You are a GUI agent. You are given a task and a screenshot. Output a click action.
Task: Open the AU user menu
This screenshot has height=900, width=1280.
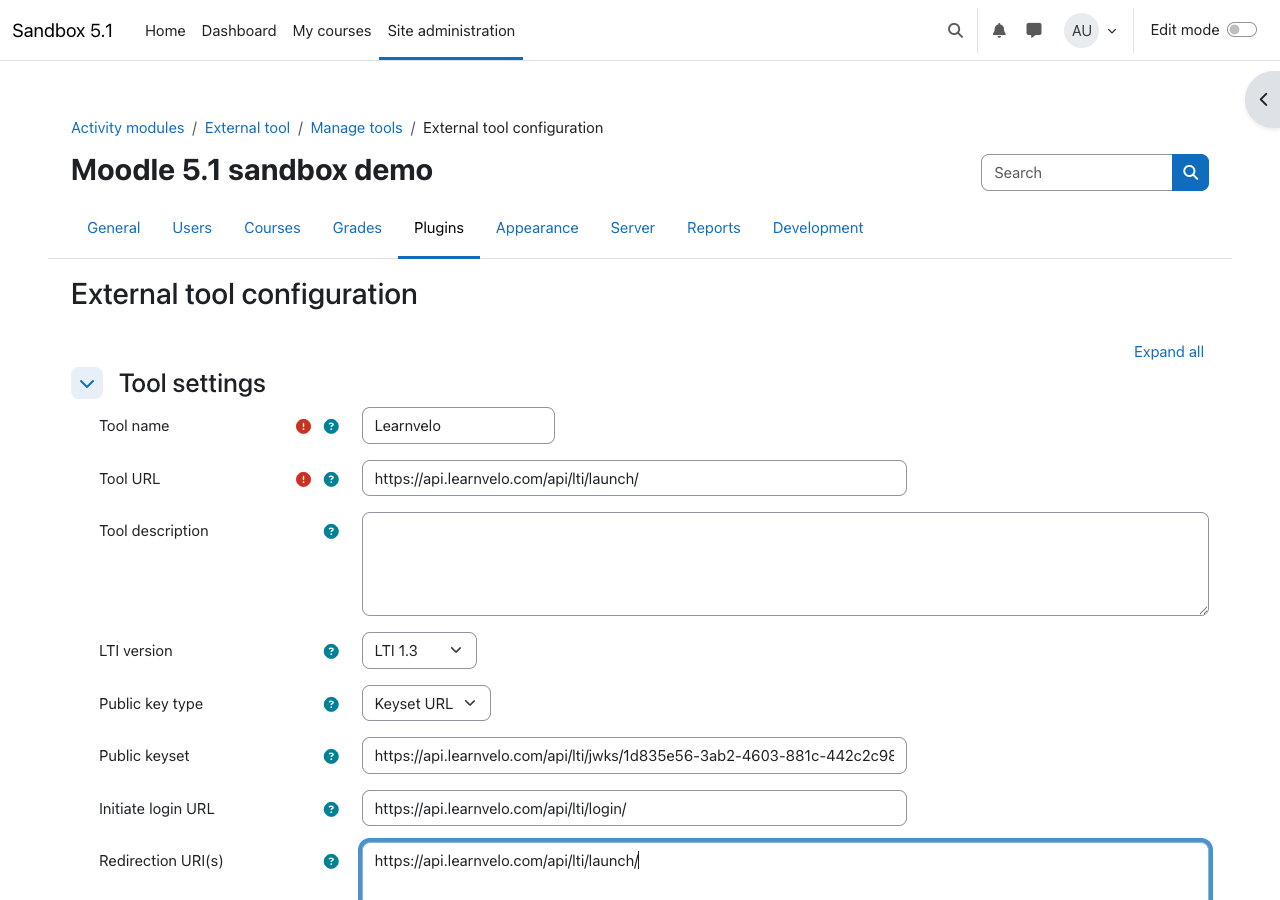[x=1090, y=30]
